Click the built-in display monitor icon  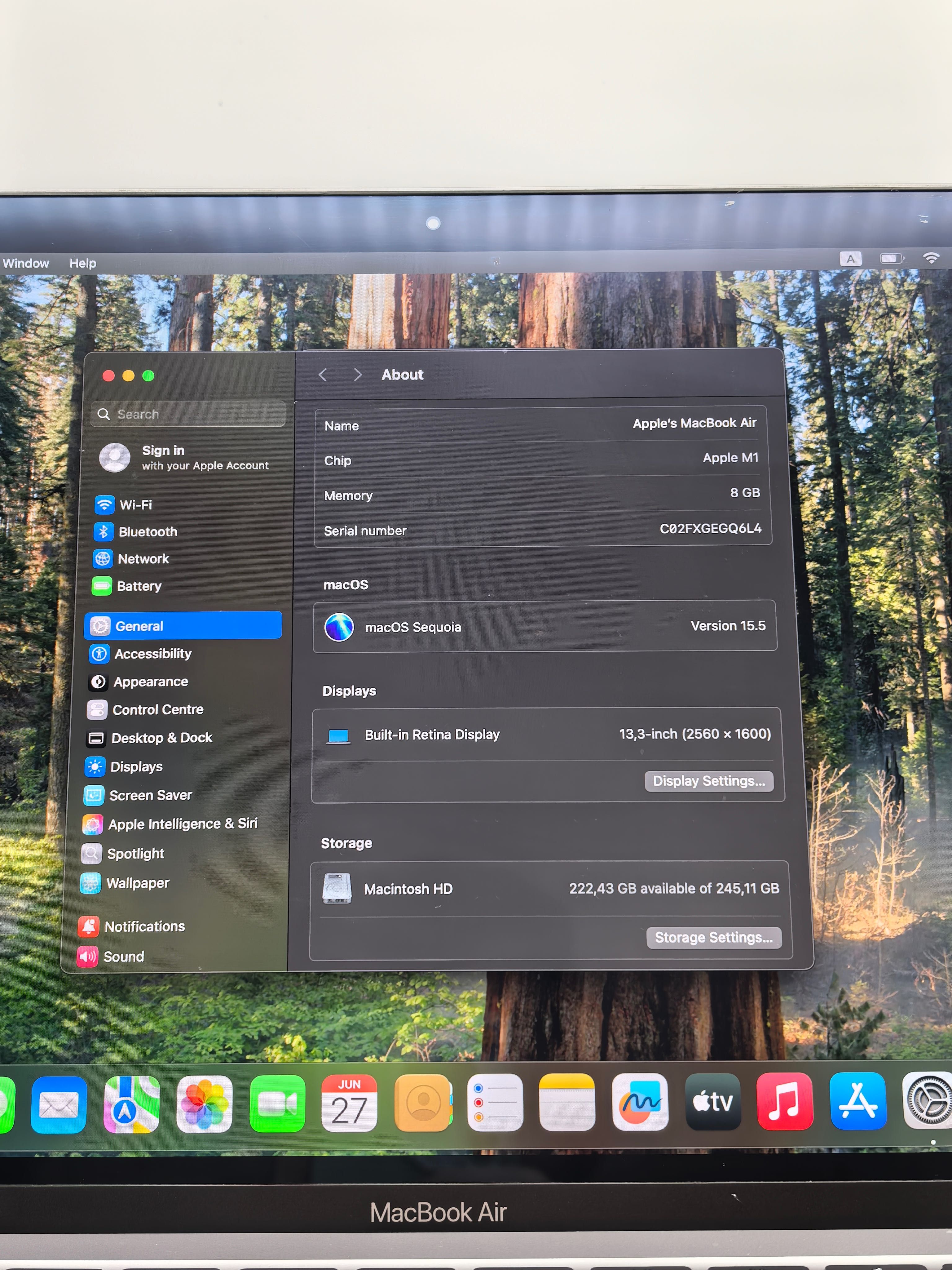[x=338, y=735]
